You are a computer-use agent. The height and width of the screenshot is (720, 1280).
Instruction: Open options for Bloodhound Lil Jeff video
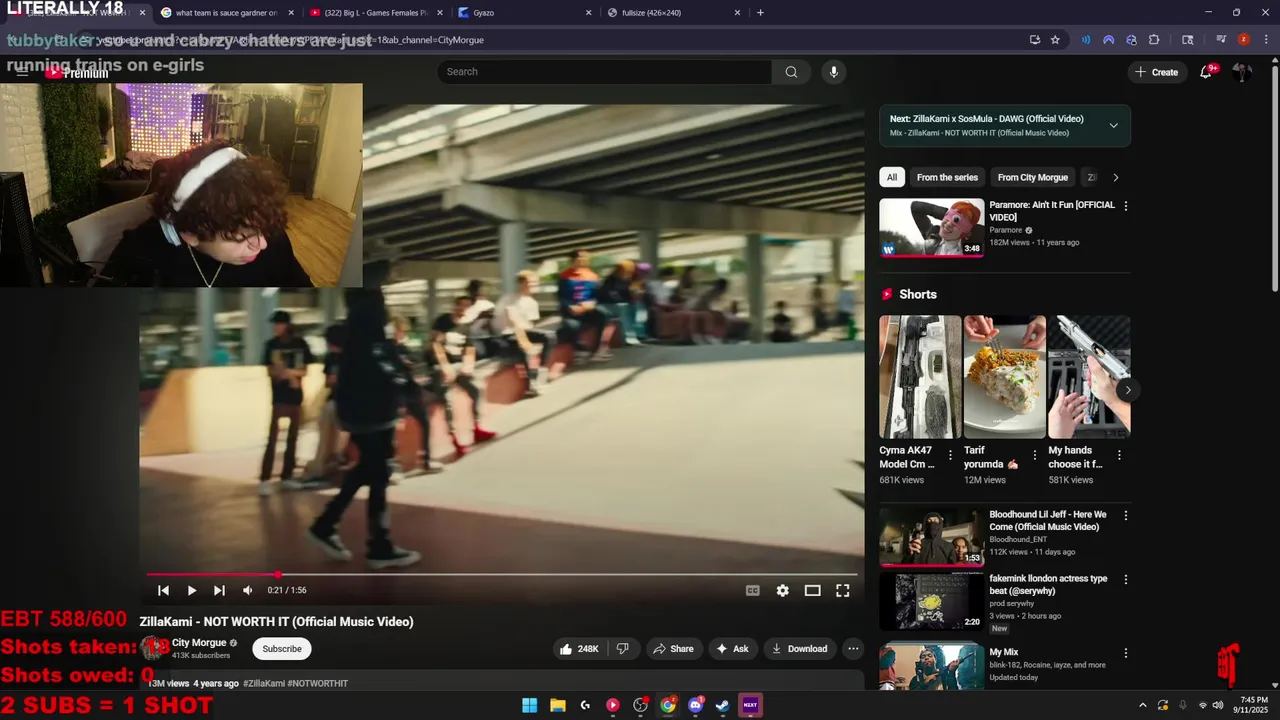[1125, 516]
